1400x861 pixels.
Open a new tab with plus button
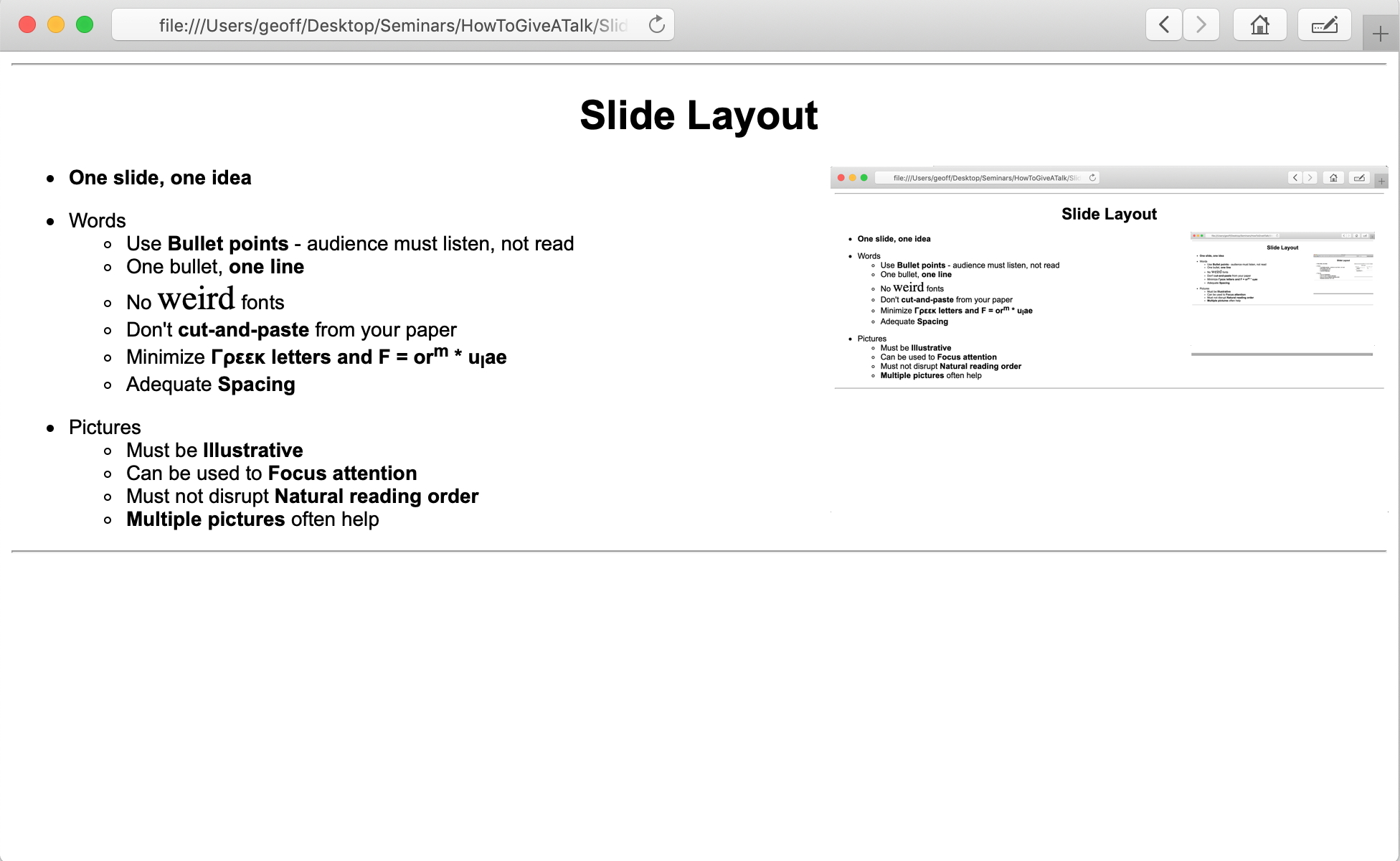[1380, 34]
